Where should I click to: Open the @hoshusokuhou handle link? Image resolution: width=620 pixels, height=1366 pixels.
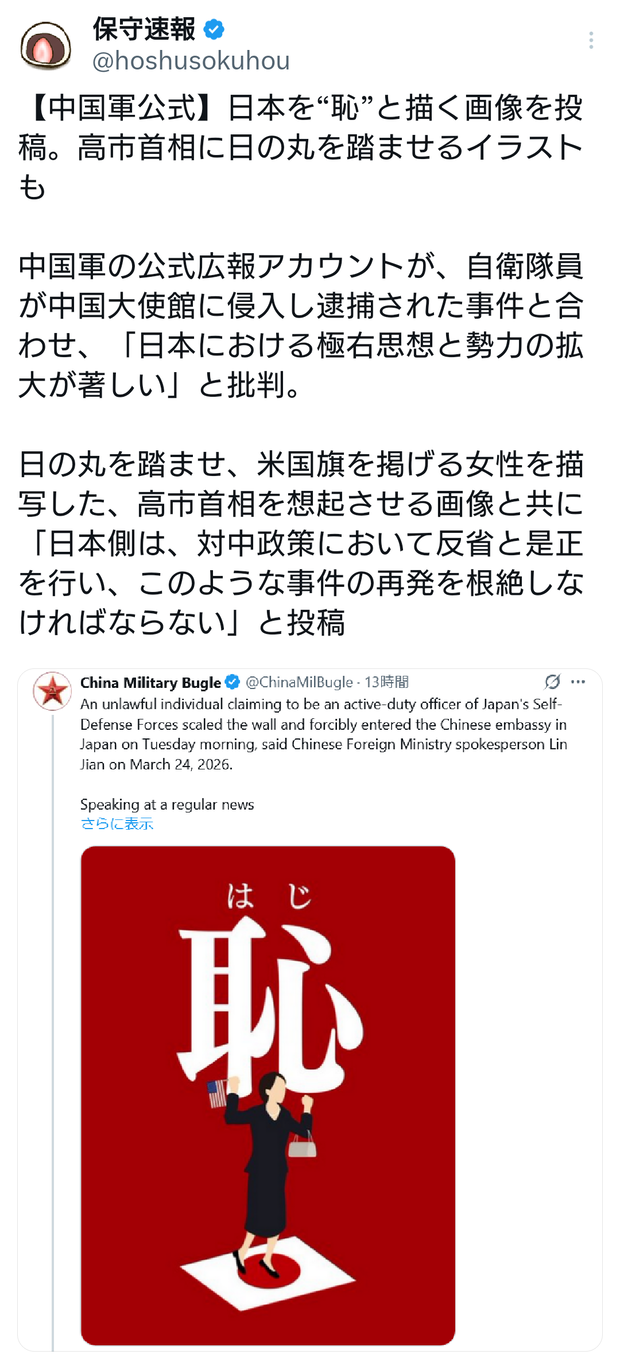coord(191,61)
